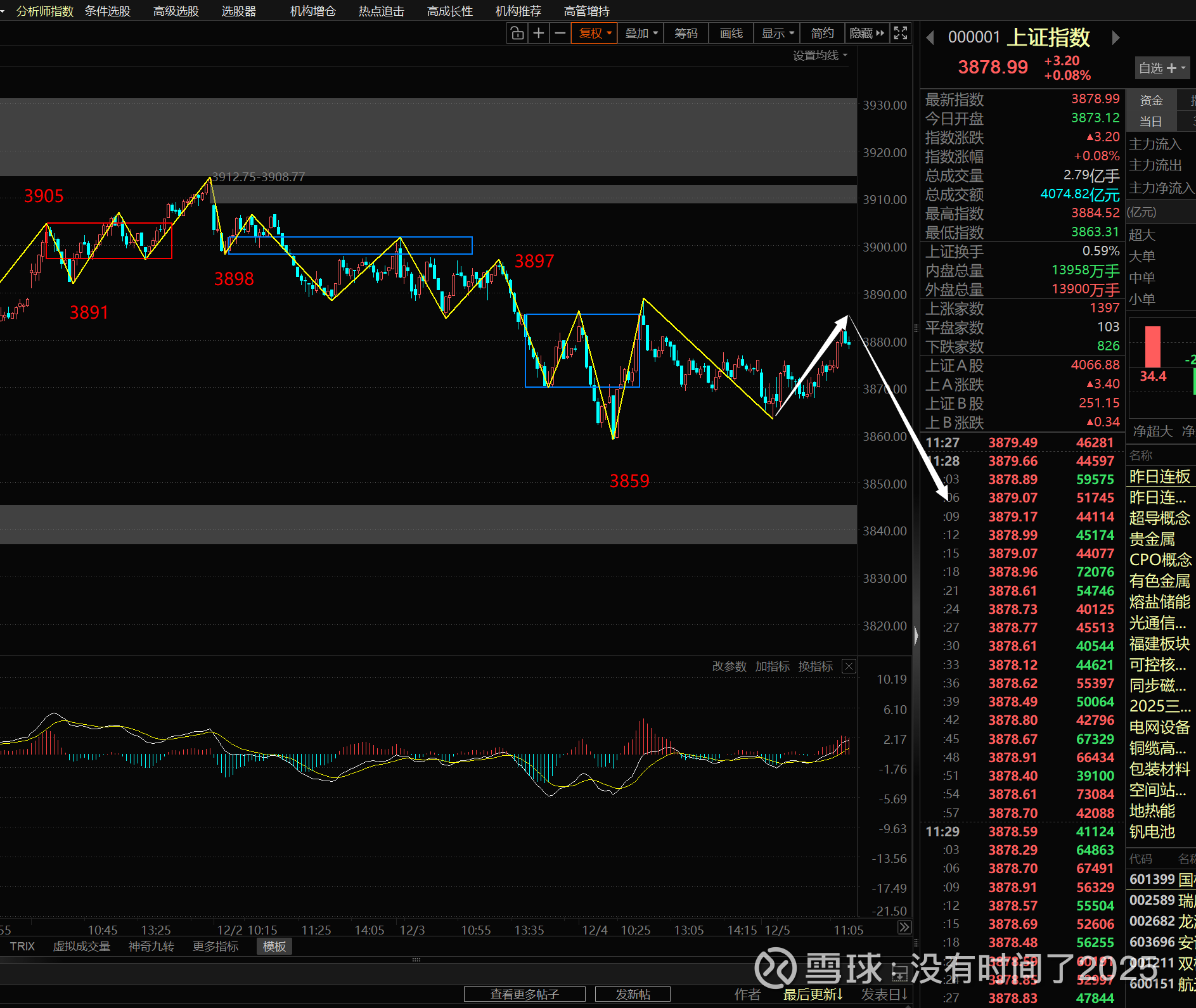Image resolution: width=1196 pixels, height=1008 pixels.
Task: Click the chart lock icon
Action: (517, 33)
